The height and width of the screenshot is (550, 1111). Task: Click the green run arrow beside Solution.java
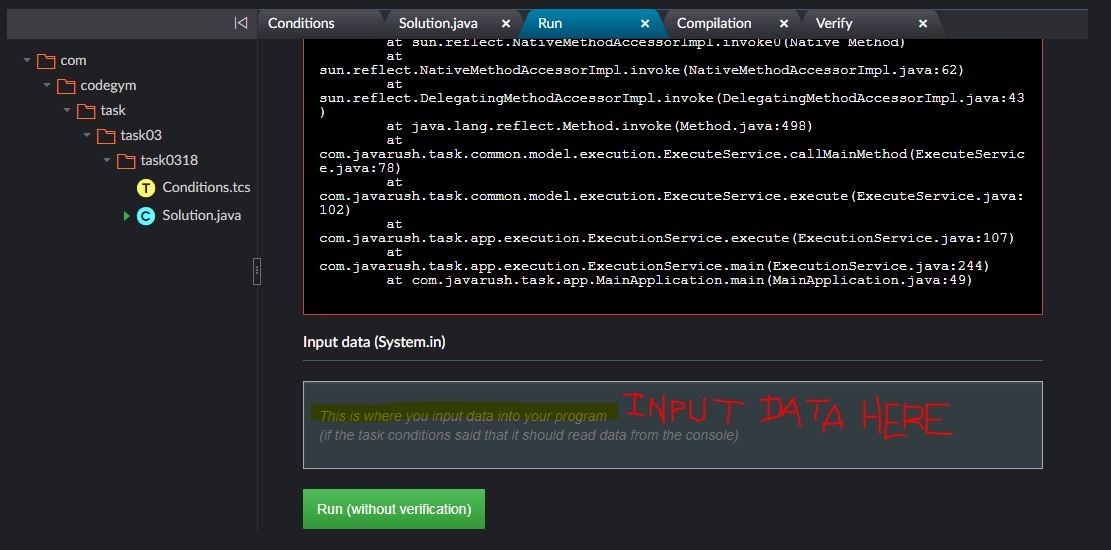pos(127,216)
